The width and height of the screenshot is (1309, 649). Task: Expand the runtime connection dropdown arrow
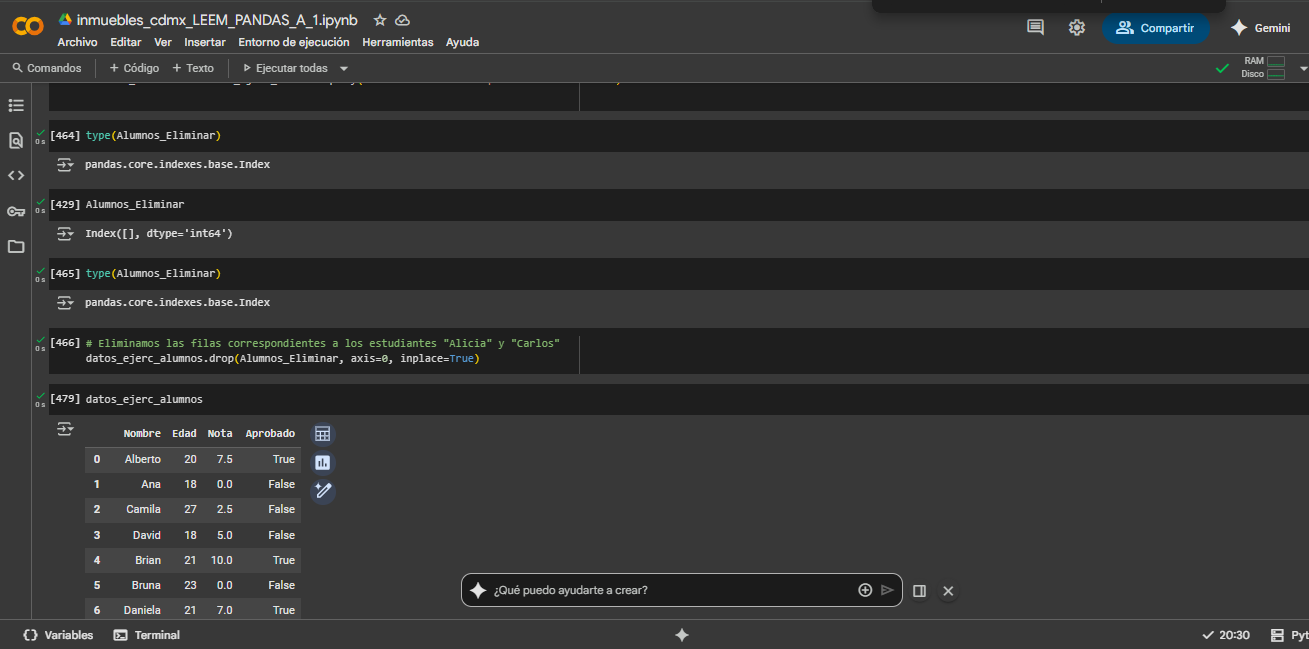(1303, 68)
